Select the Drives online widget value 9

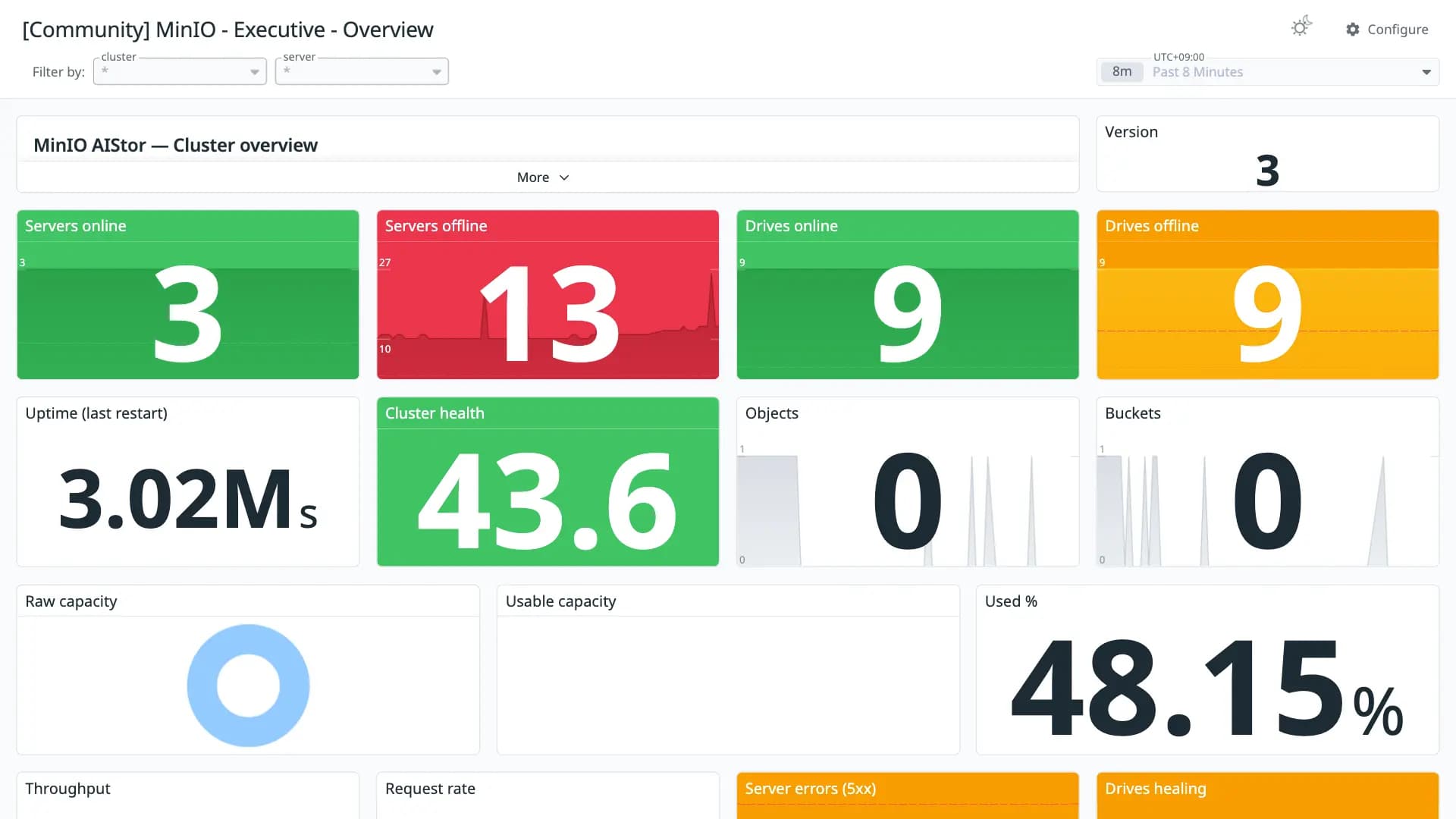[x=908, y=313]
